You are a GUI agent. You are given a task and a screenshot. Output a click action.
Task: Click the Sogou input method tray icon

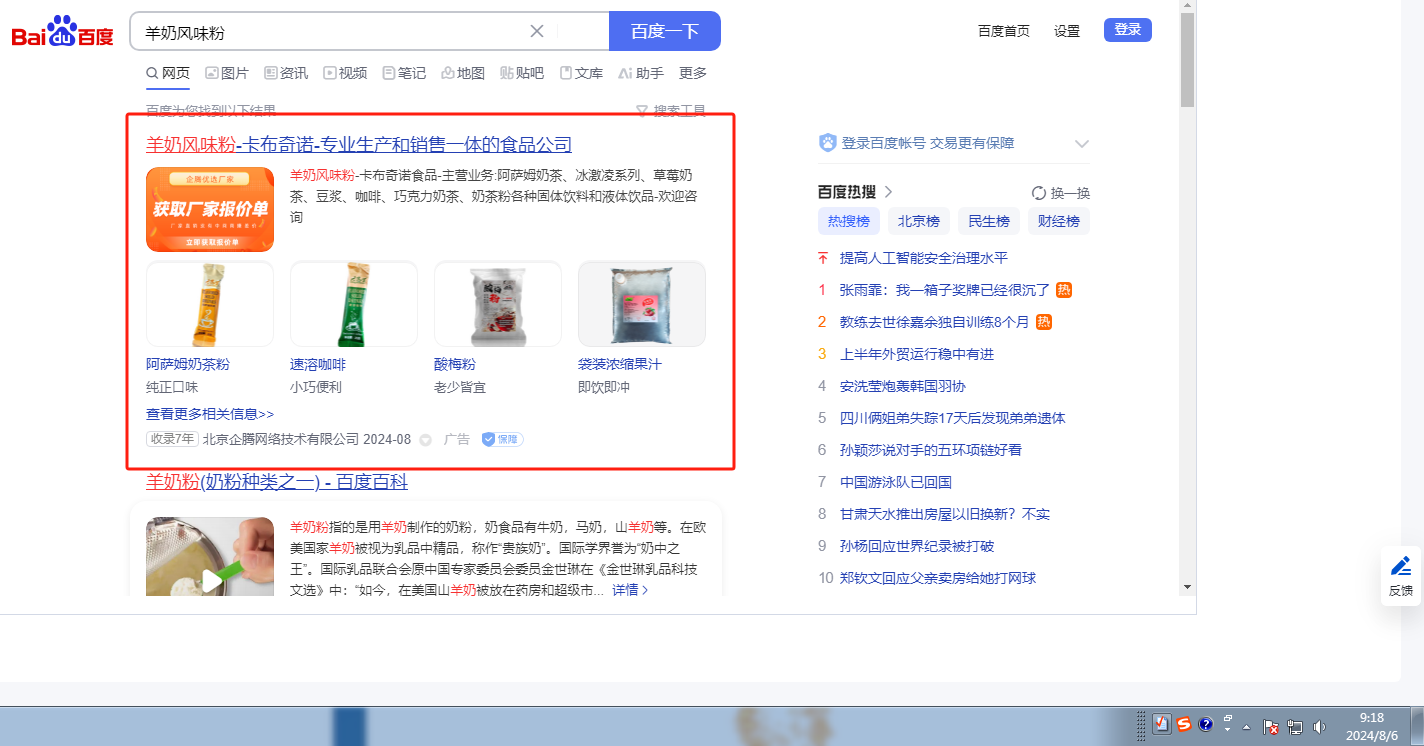coord(1184,724)
